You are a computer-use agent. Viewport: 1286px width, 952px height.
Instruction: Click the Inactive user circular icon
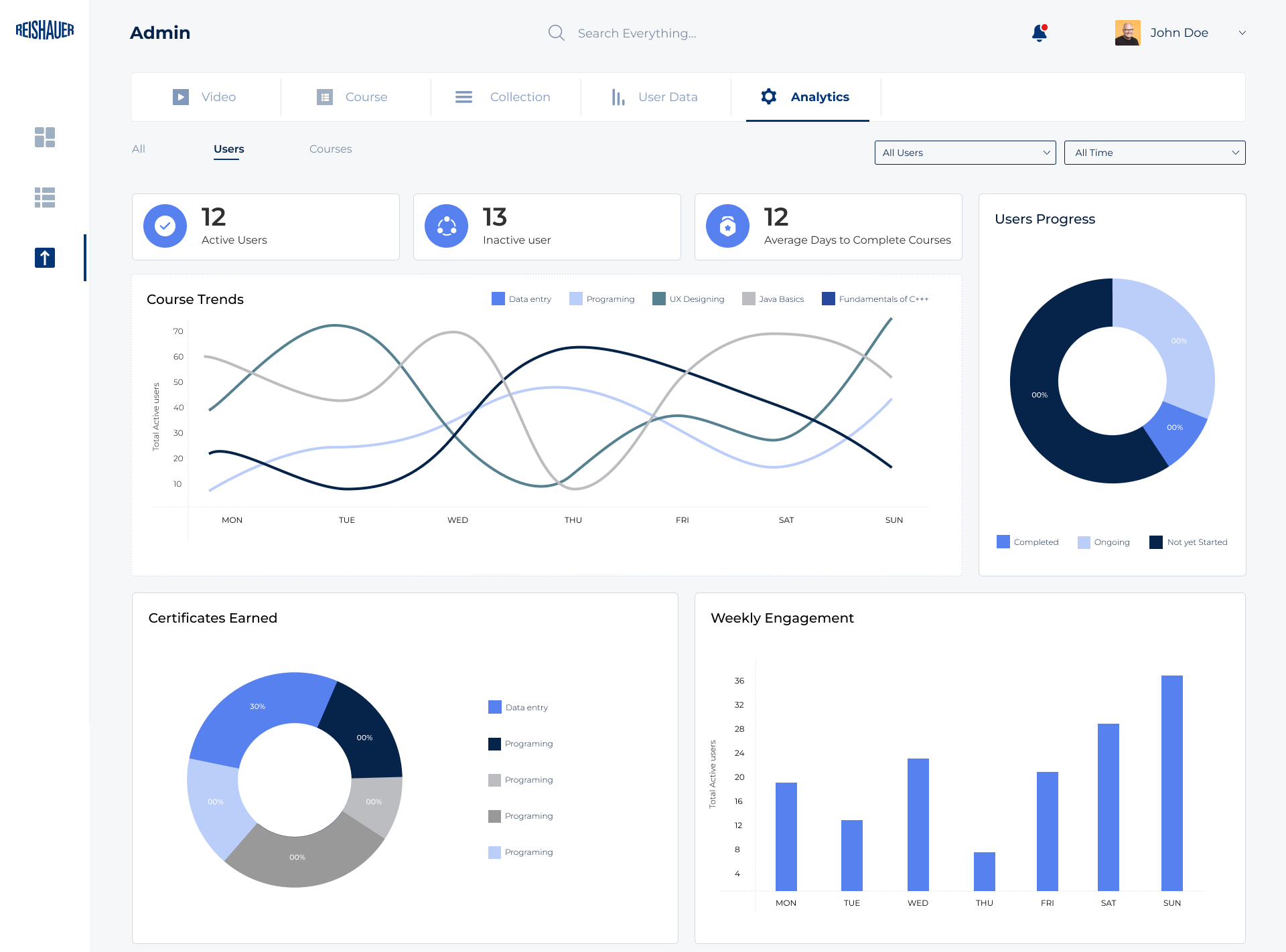tap(447, 226)
